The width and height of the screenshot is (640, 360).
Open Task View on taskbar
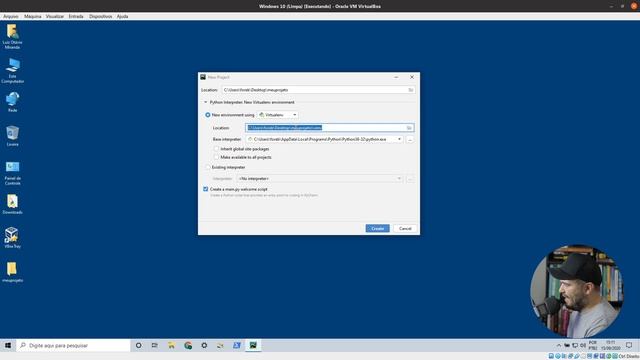click(x=155, y=345)
